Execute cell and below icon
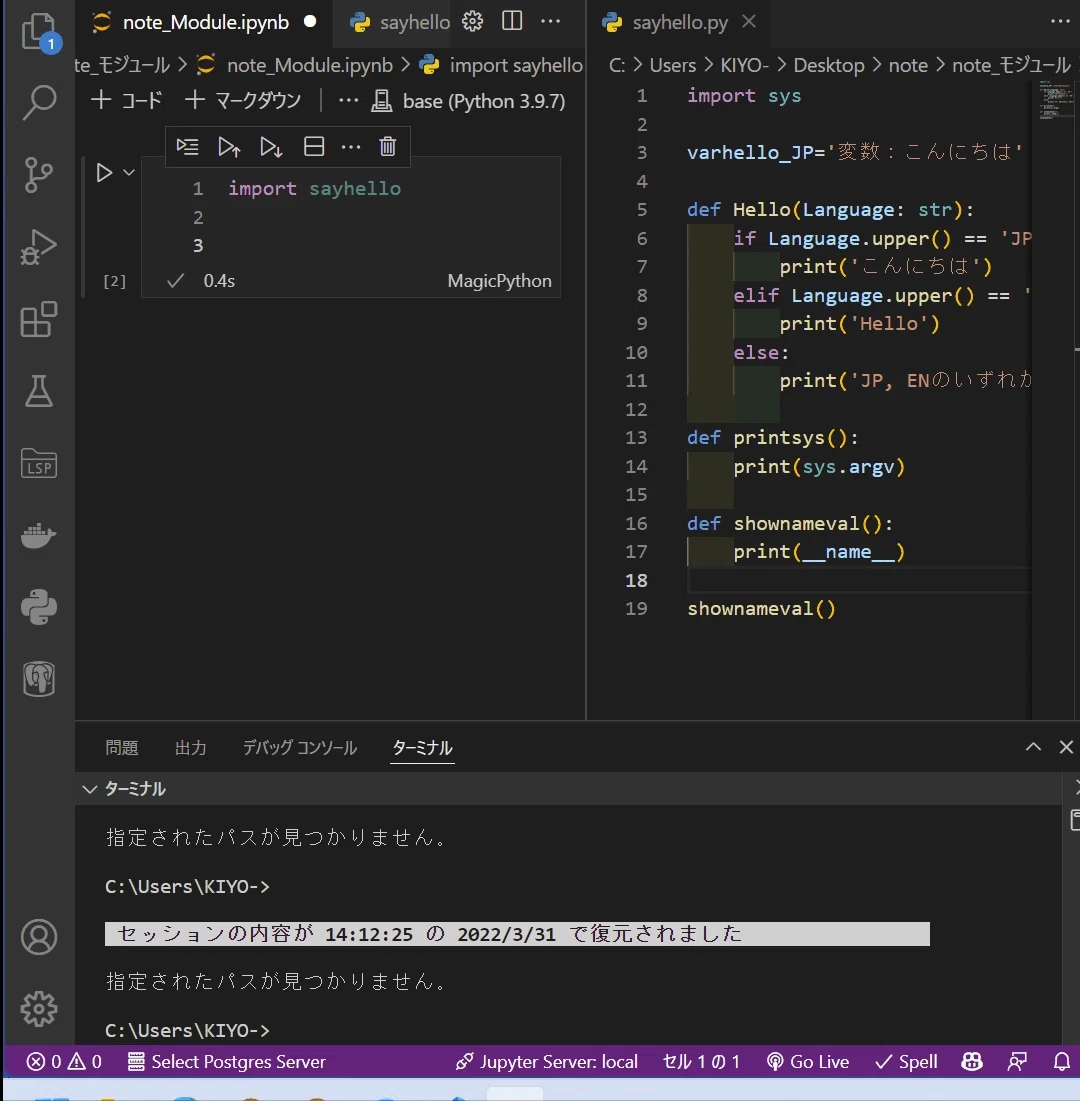 click(271, 147)
